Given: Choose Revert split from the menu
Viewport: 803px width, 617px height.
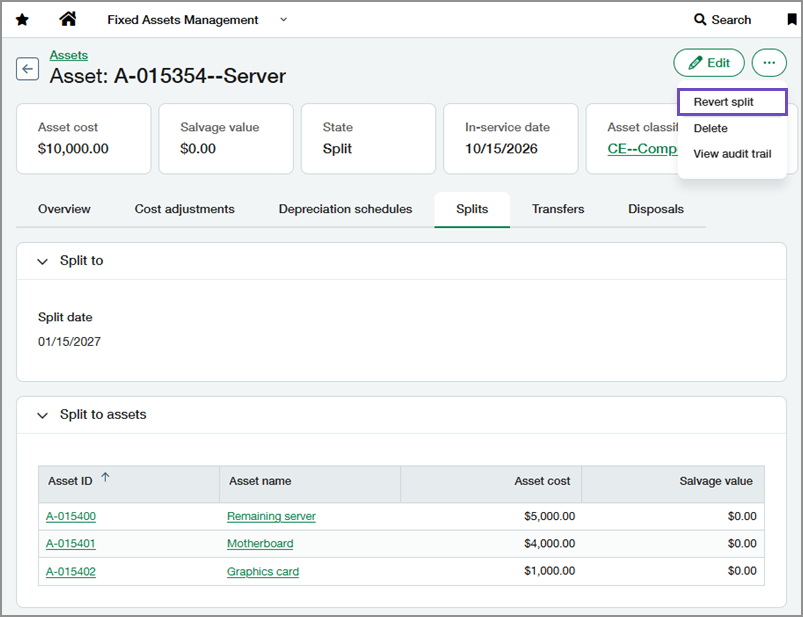Looking at the screenshot, I should click(x=732, y=102).
